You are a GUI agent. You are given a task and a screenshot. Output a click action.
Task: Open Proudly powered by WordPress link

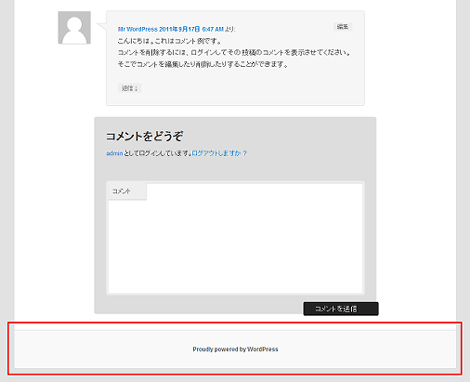(235, 349)
